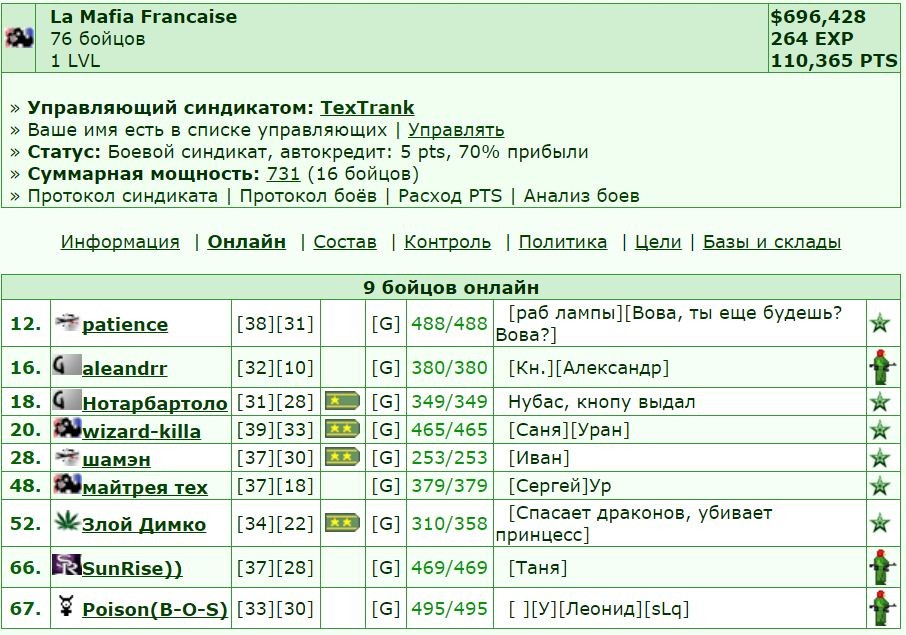Image resolution: width=906 pixels, height=635 pixels.
Task: Select the Онлайн tab
Action: [x=247, y=242]
